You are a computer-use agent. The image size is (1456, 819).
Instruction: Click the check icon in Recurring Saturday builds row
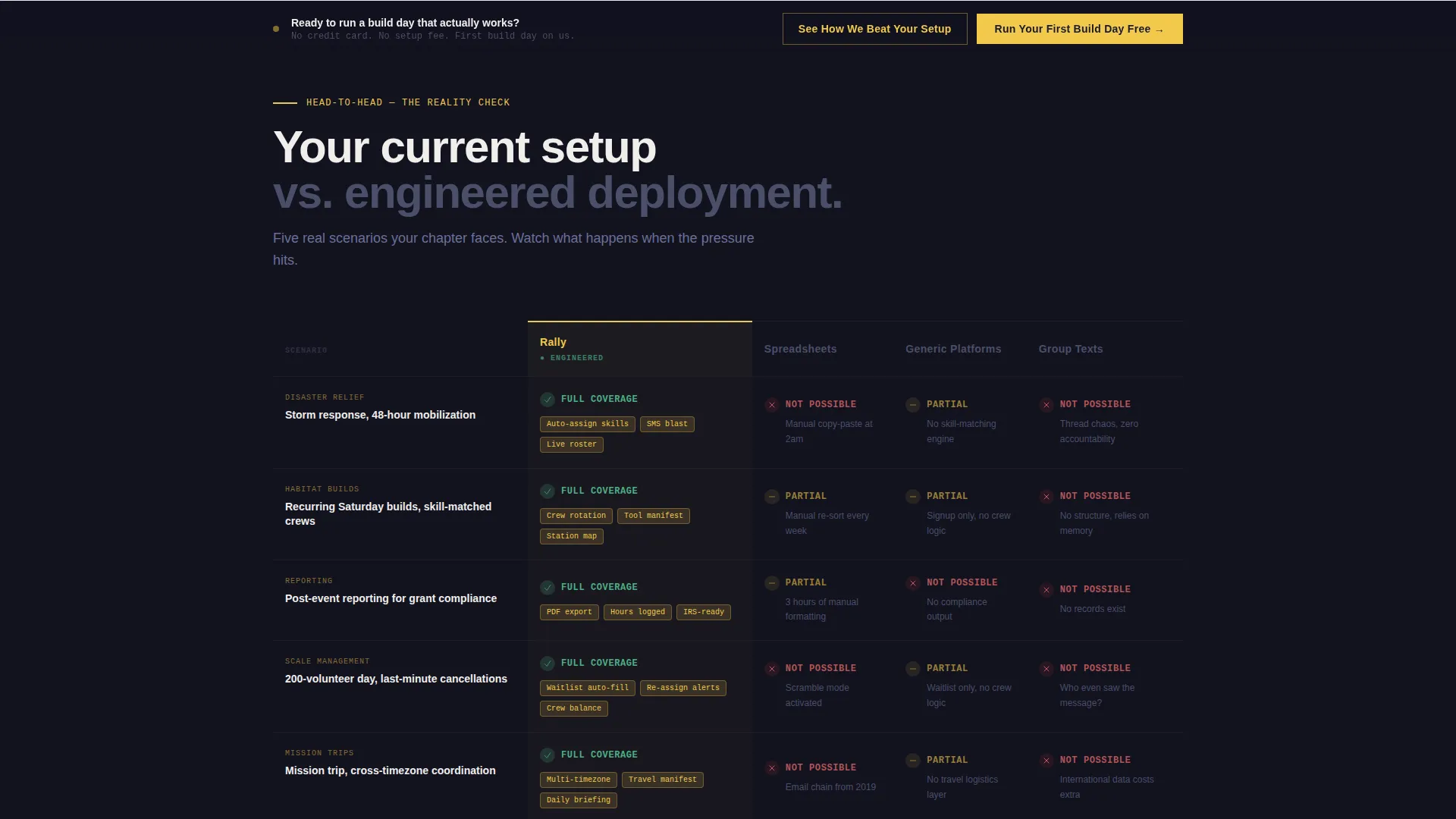(x=548, y=491)
